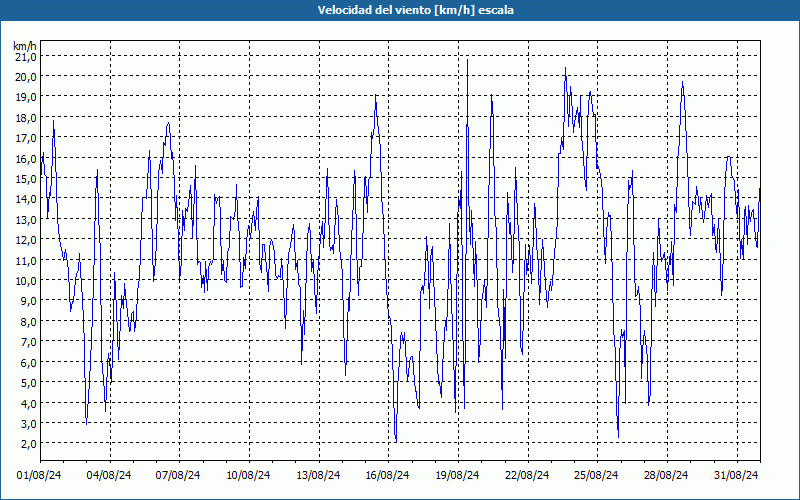Click the '17,0' y-axis label

point(26,138)
